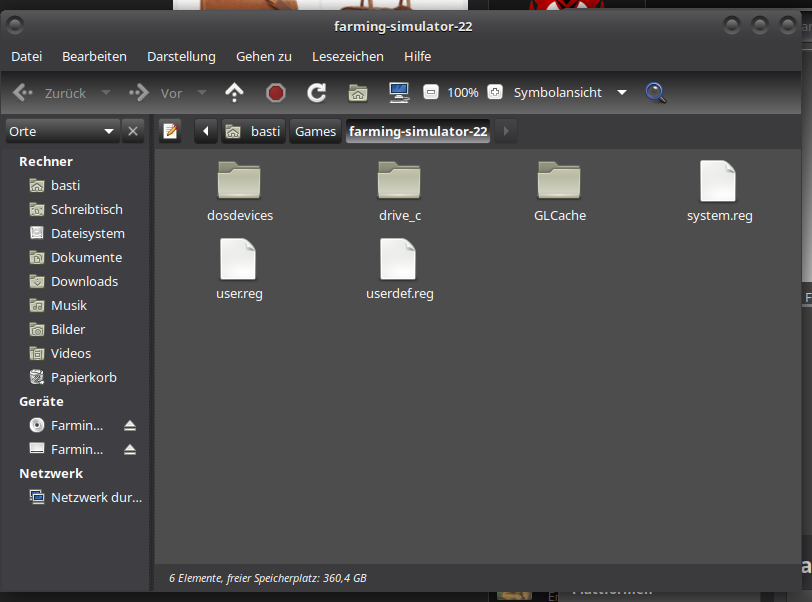Go to basti in the path bar

click(x=254, y=131)
